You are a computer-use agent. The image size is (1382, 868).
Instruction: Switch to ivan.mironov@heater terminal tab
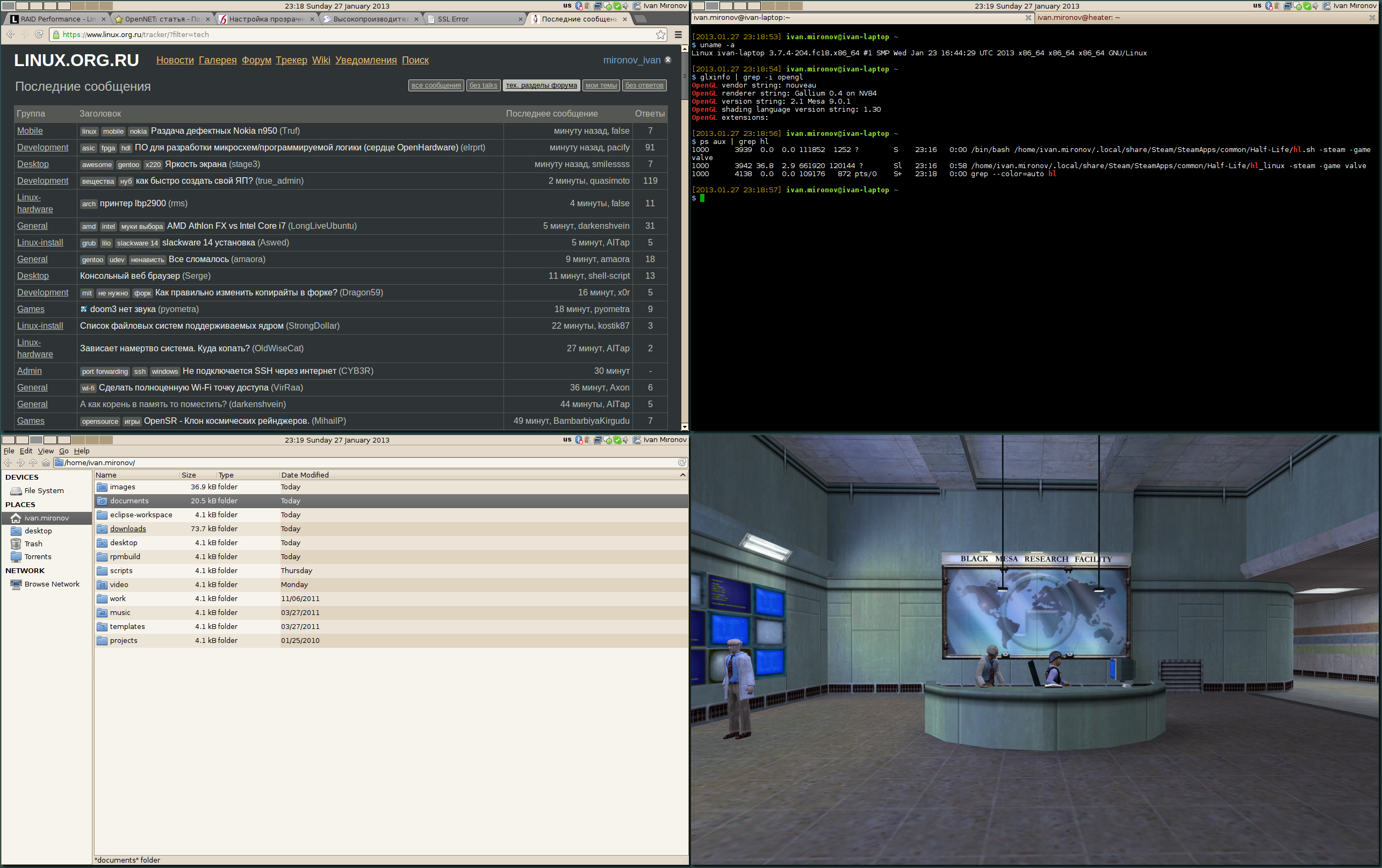pos(1205,18)
